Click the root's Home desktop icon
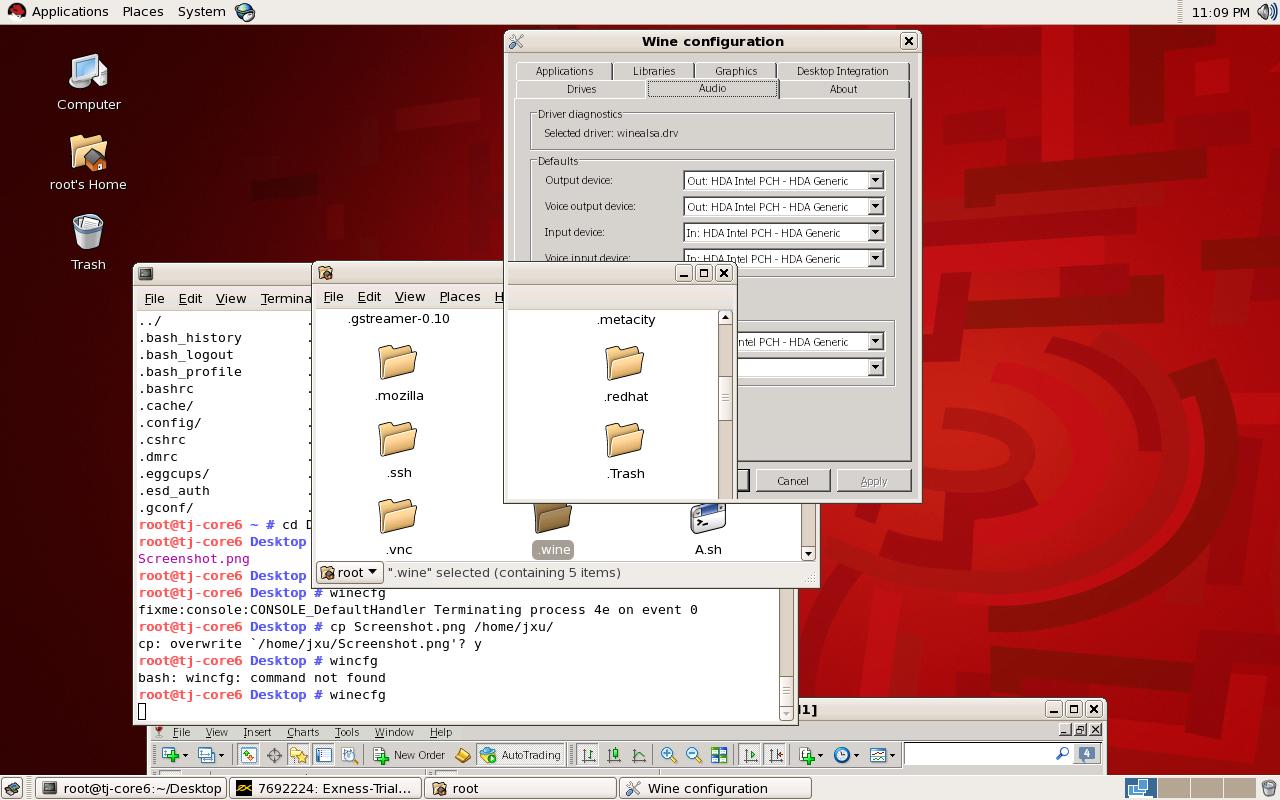The width and height of the screenshot is (1280, 800). [x=88, y=153]
